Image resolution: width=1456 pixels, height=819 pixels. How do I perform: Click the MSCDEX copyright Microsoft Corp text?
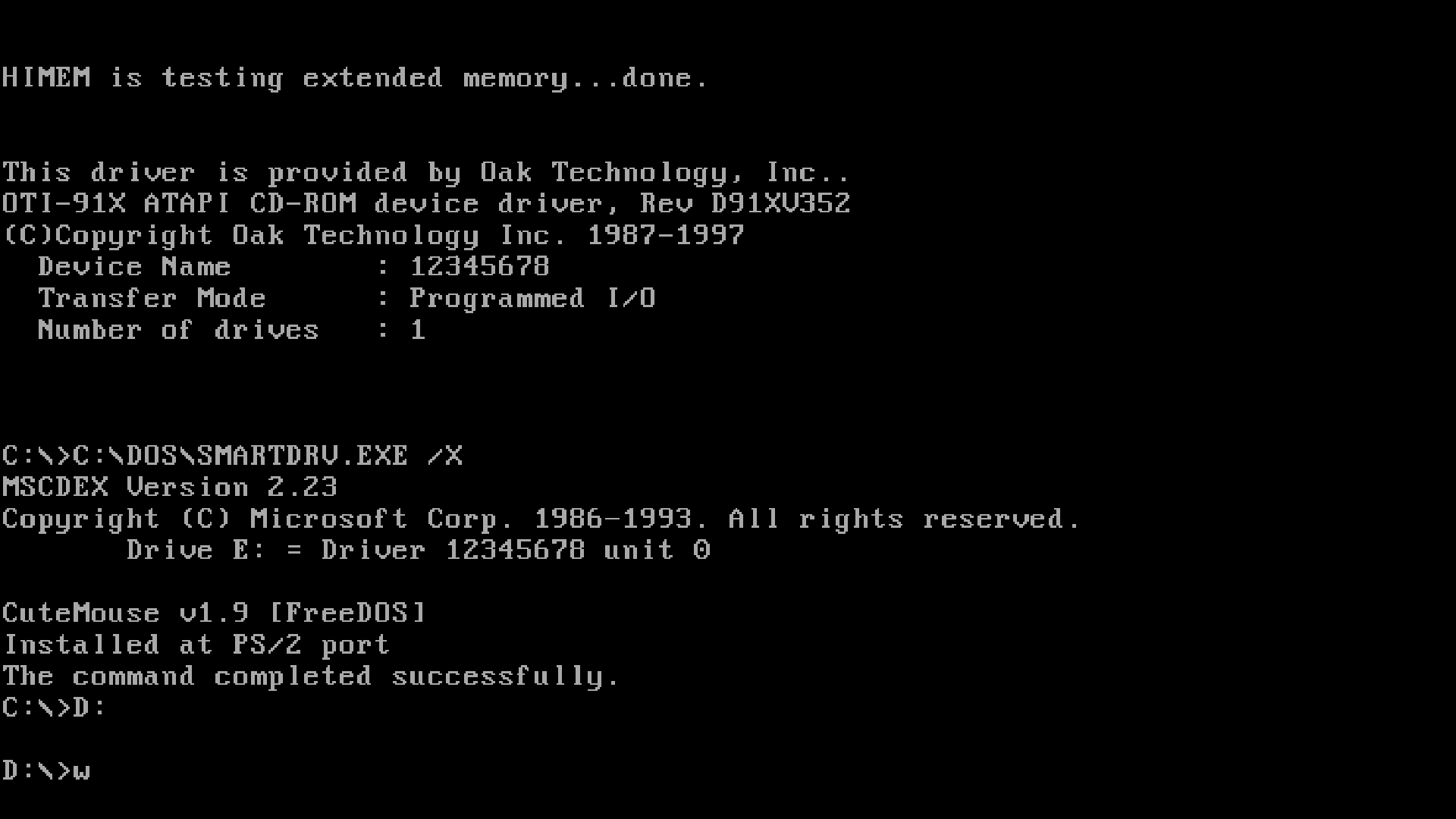point(541,518)
